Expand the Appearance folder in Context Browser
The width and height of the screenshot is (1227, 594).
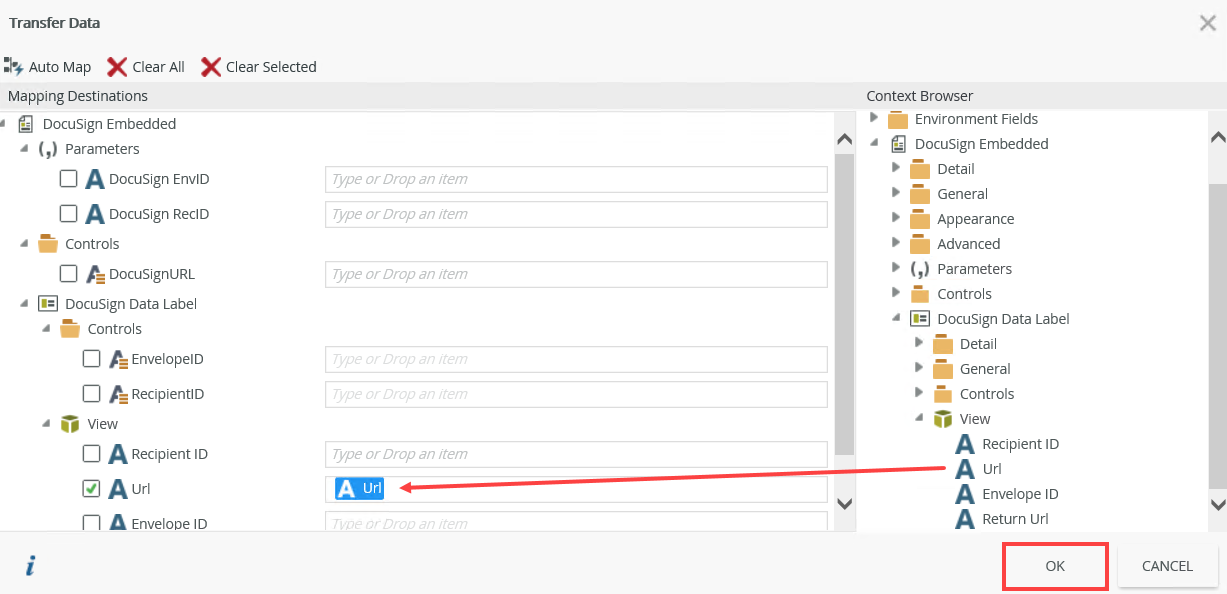click(x=896, y=218)
